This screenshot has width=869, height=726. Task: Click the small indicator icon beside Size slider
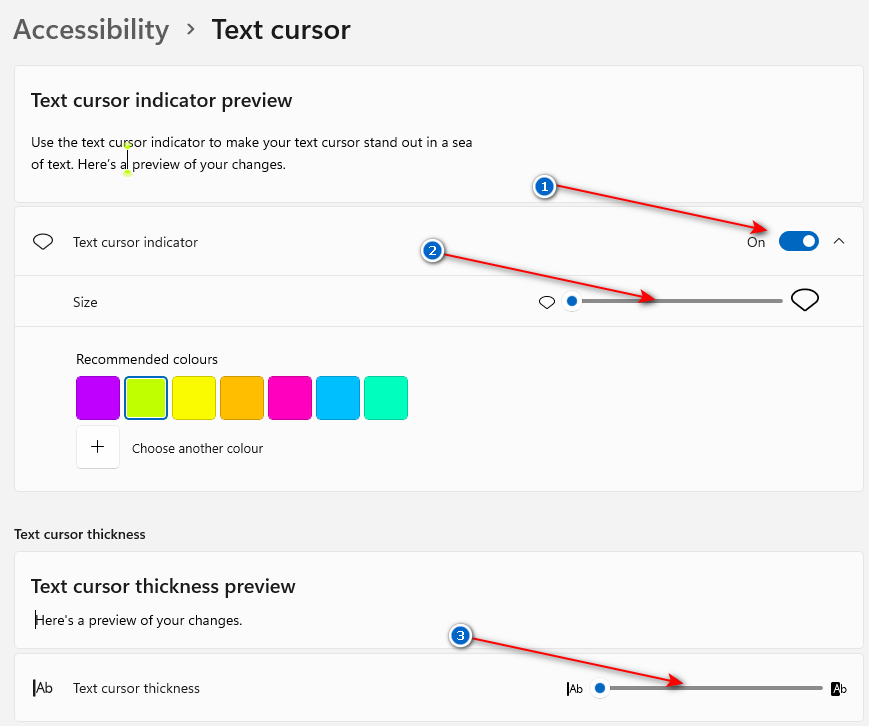point(547,302)
